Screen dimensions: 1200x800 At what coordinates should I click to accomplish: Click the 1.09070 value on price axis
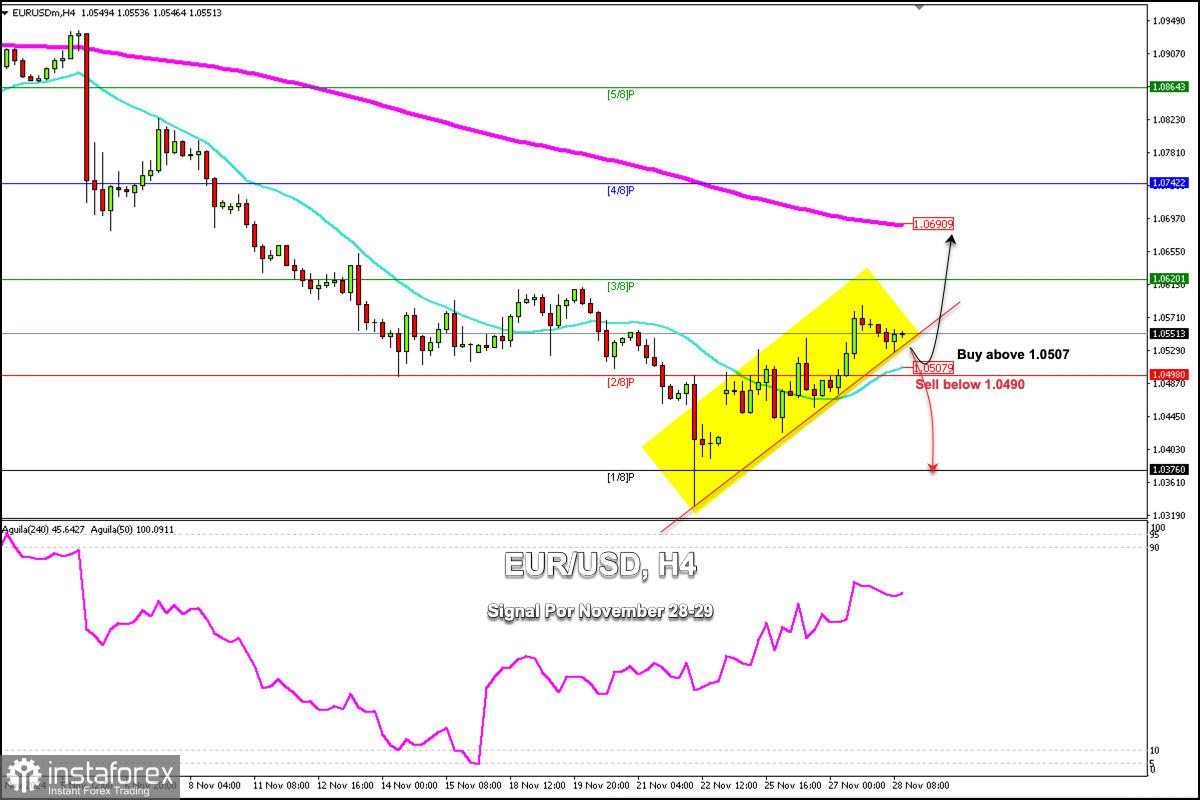[1168, 54]
